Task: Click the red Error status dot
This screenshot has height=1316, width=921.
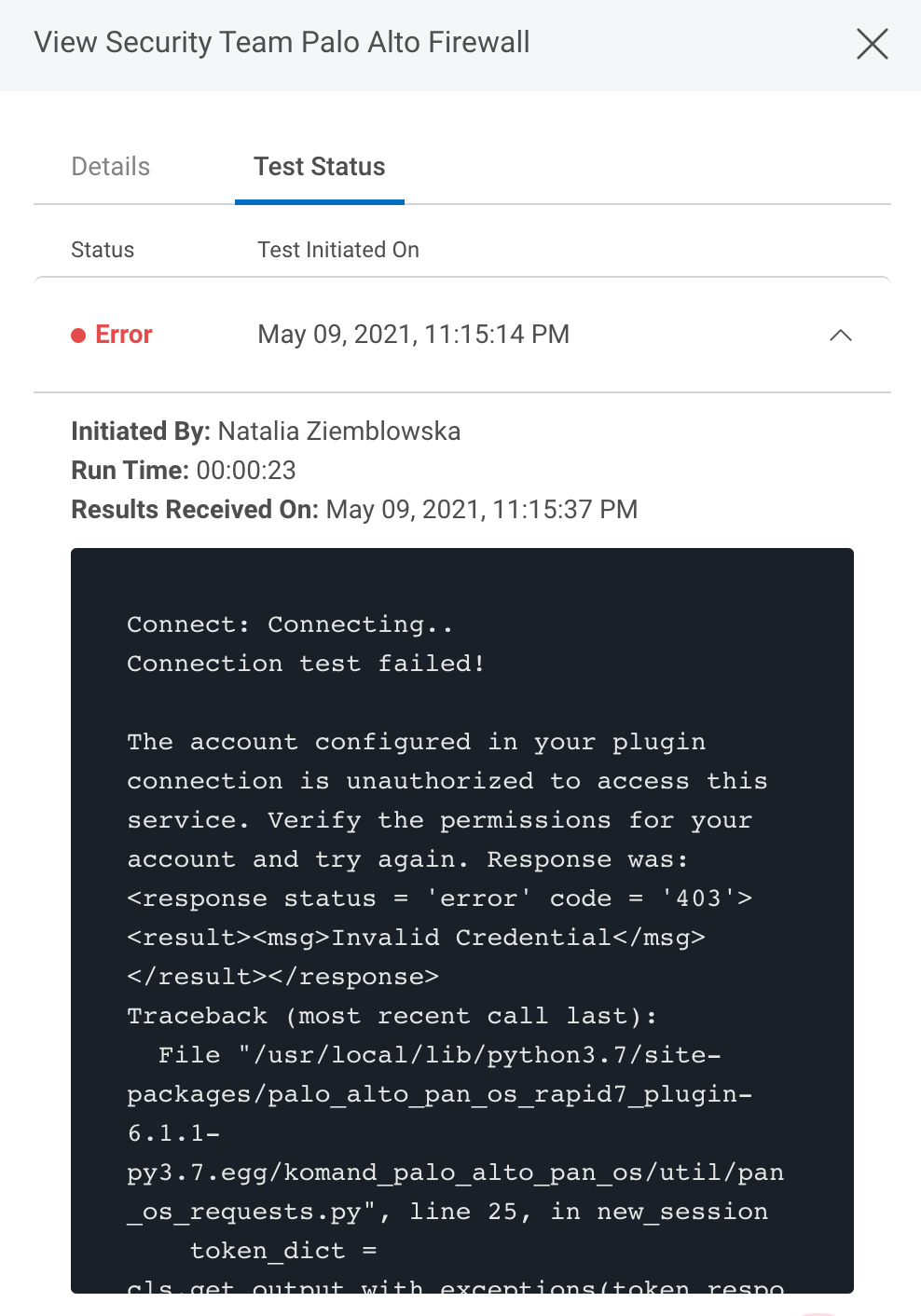Action: (x=78, y=336)
